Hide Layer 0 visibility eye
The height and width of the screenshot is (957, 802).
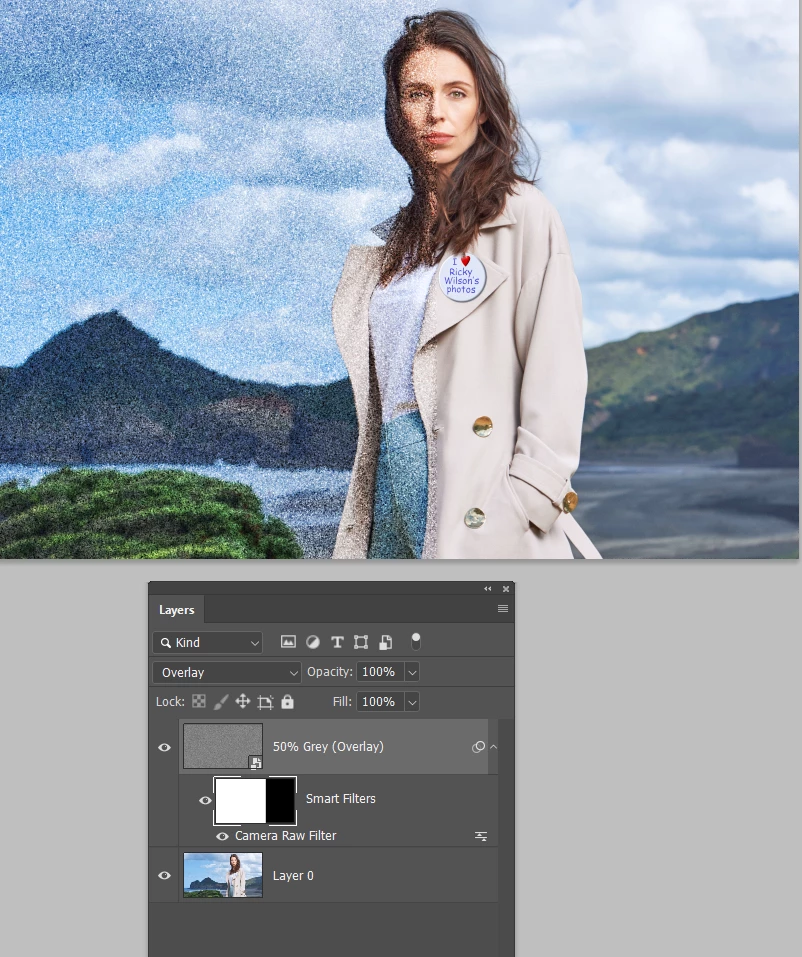[x=164, y=875]
